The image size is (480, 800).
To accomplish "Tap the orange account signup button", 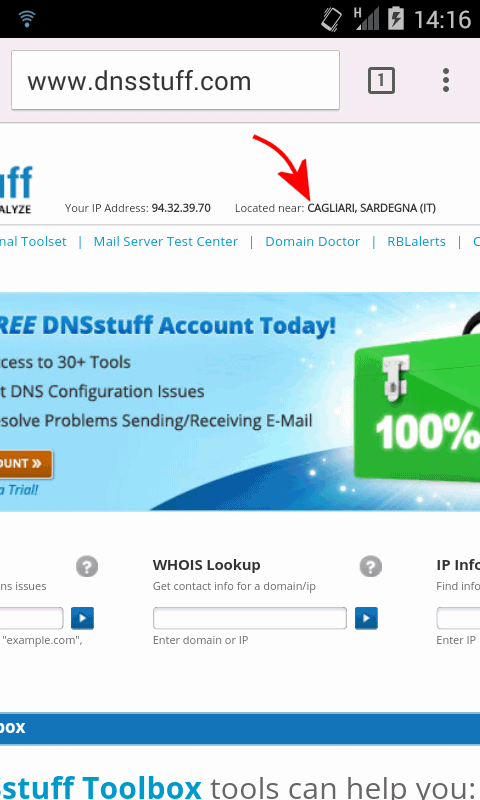I will pyautogui.click(x=26, y=464).
